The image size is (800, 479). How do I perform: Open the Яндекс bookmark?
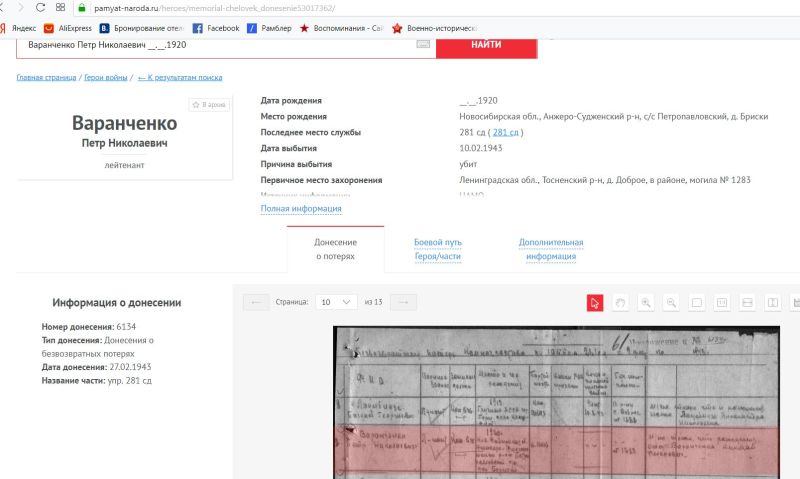(x=18, y=28)
